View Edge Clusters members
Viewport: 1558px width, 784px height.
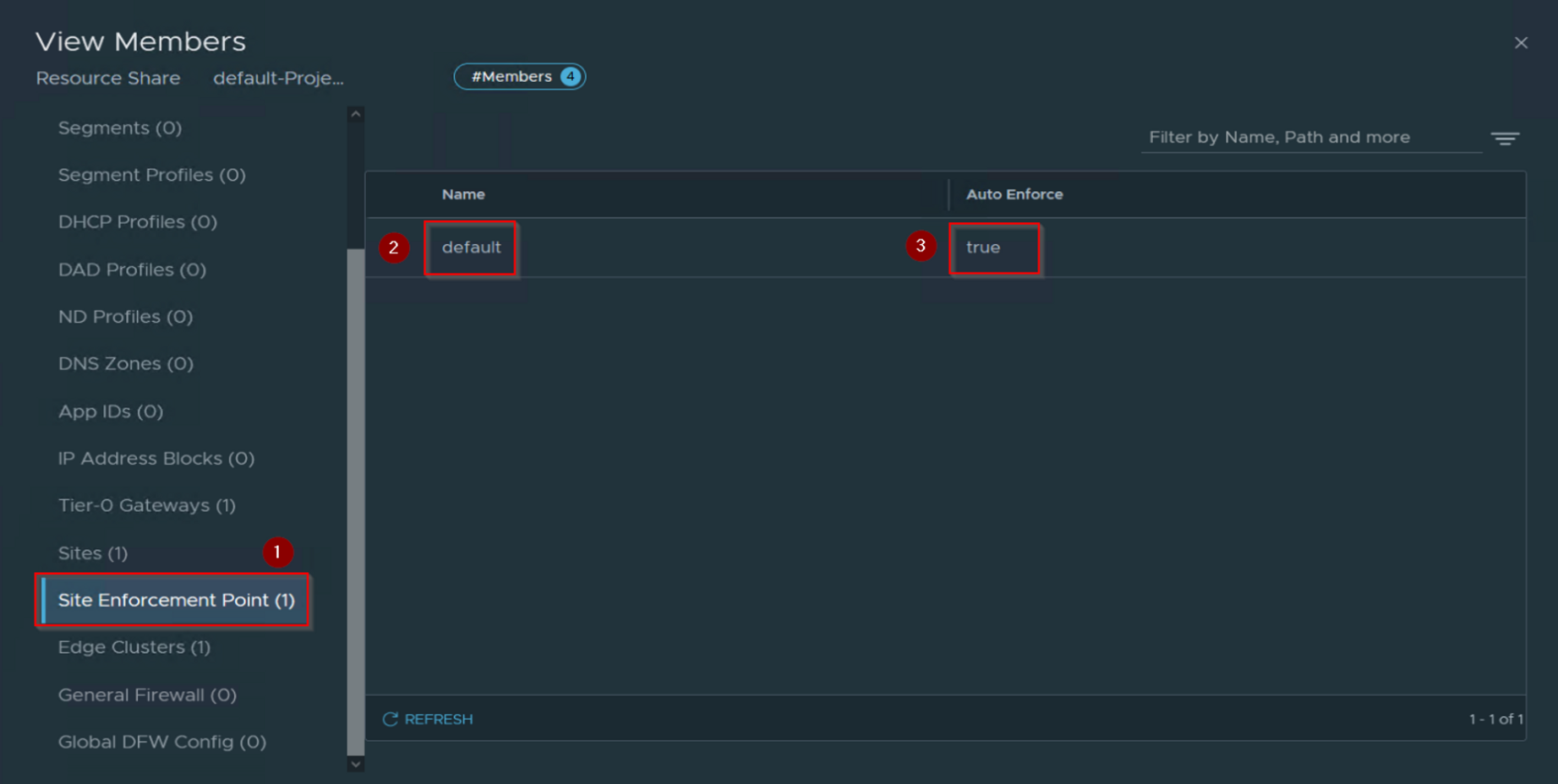134,647
